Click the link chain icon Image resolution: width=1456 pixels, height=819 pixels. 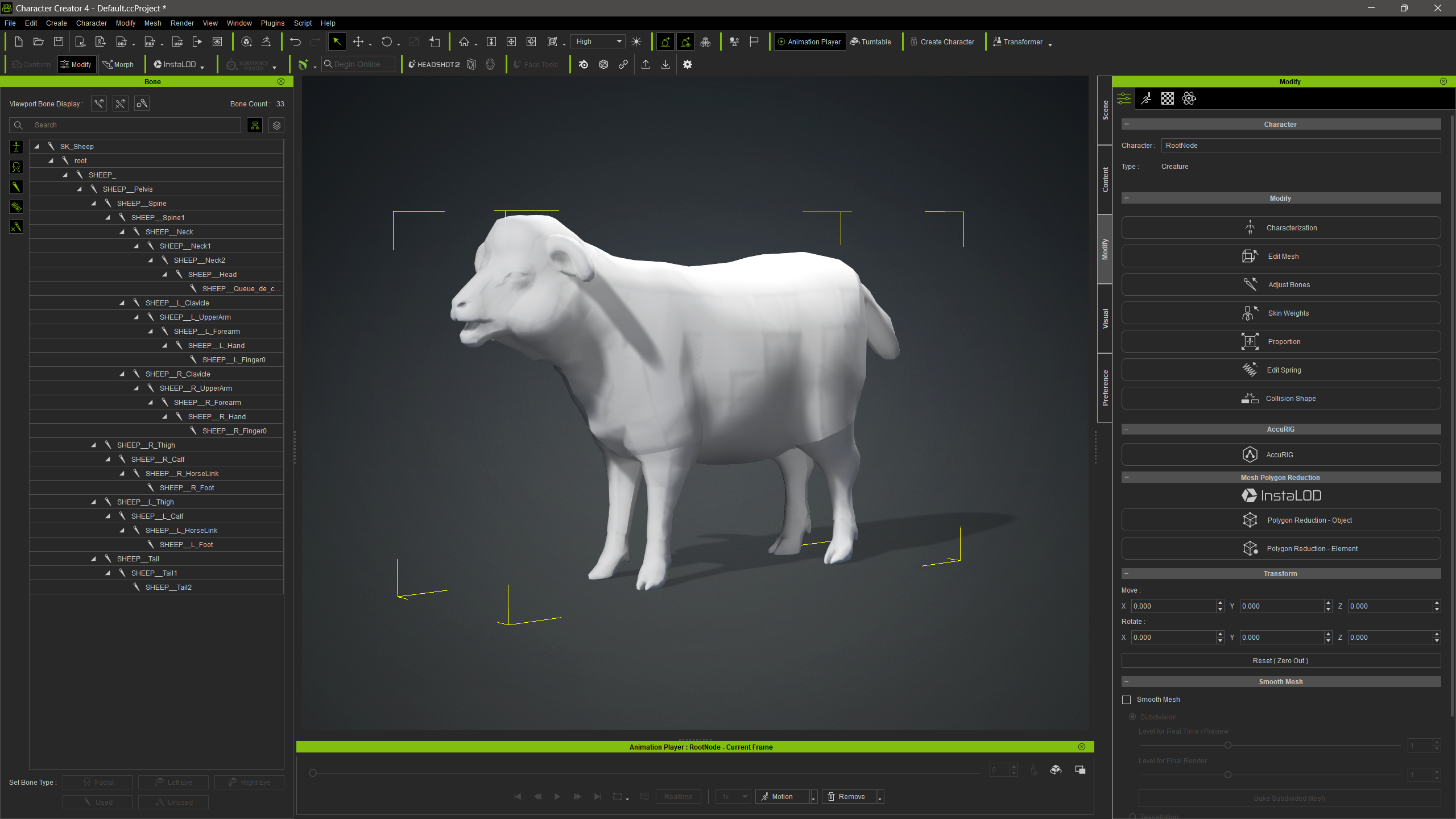pyautogui.click(x=623, y=64)
